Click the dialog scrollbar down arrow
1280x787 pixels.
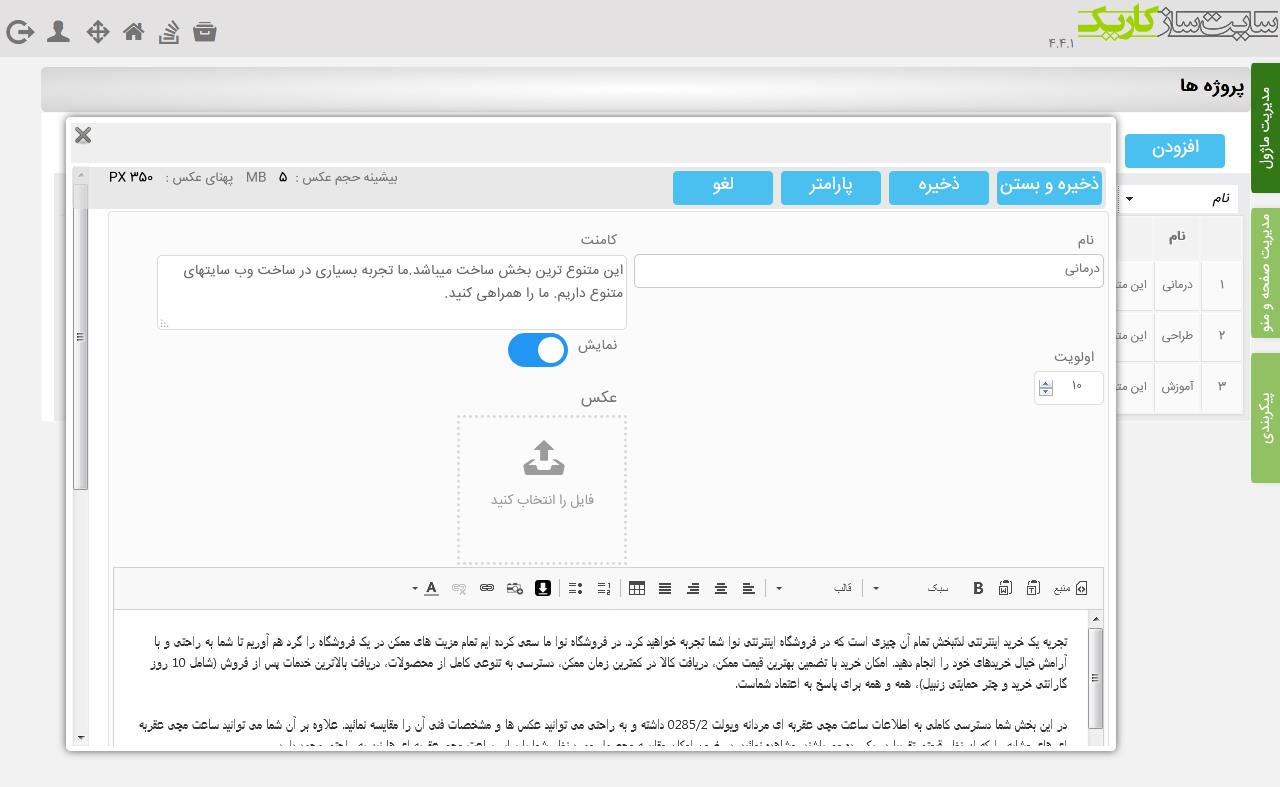coord(81,738)
